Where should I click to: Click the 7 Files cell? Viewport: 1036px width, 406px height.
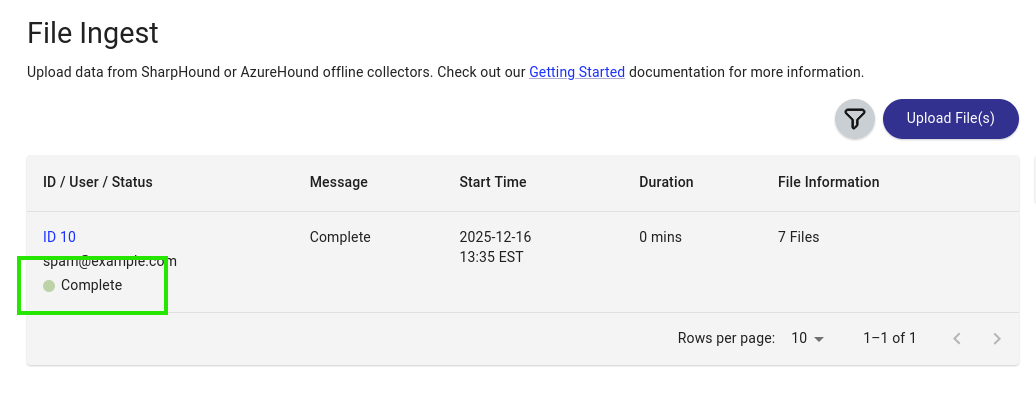click(x=798, y=237)
